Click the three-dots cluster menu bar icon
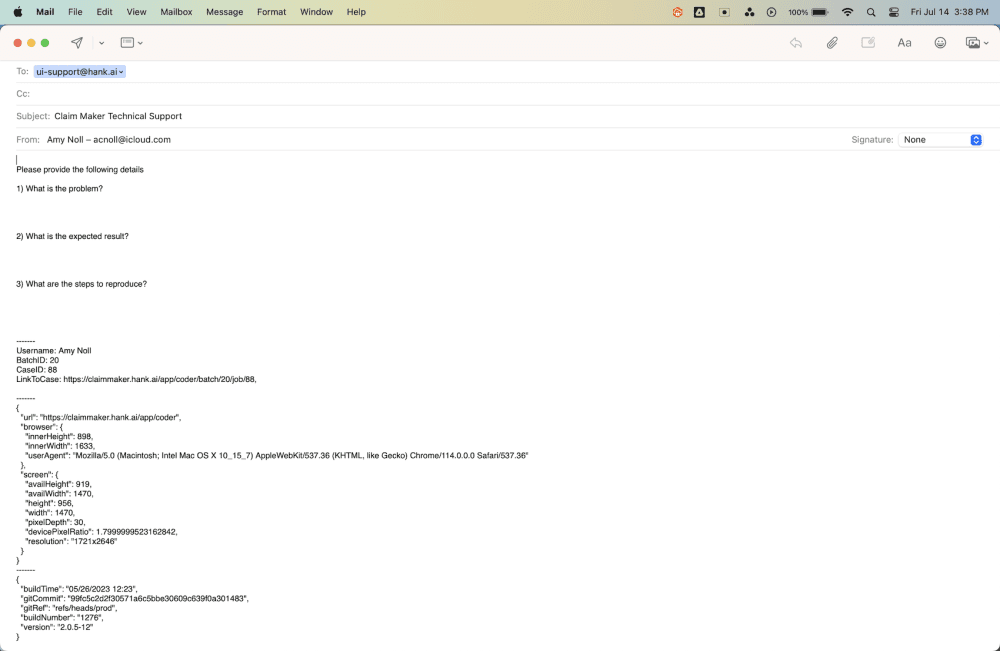Viewport: 1000px width, 651px height. (749, 11)
